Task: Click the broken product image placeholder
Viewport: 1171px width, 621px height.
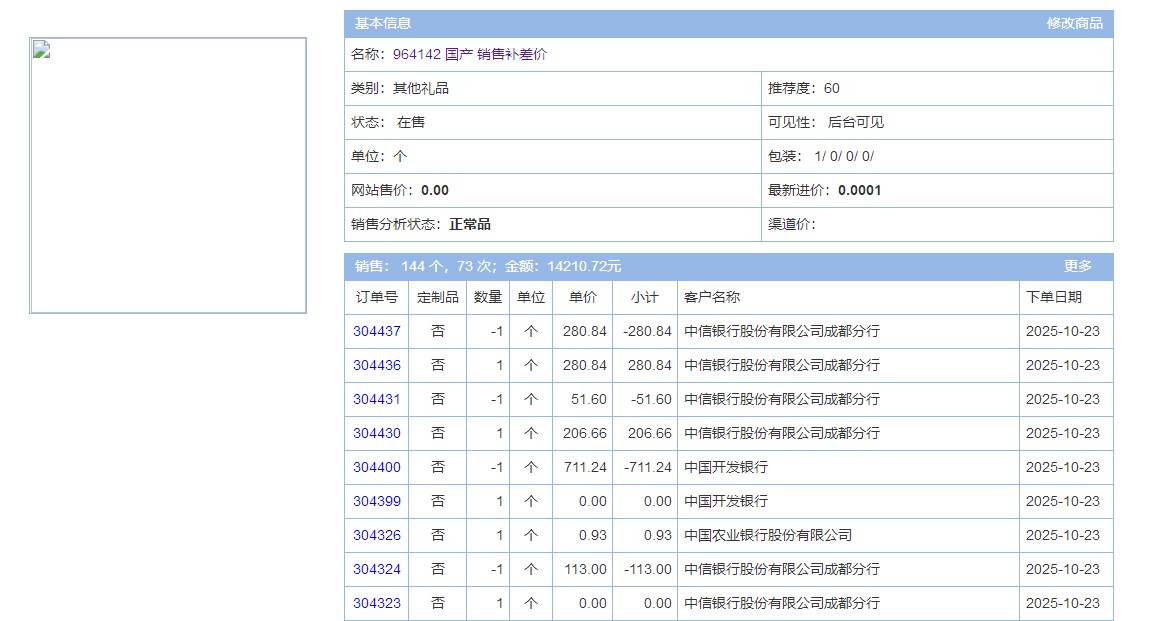Action: point(168,176)
